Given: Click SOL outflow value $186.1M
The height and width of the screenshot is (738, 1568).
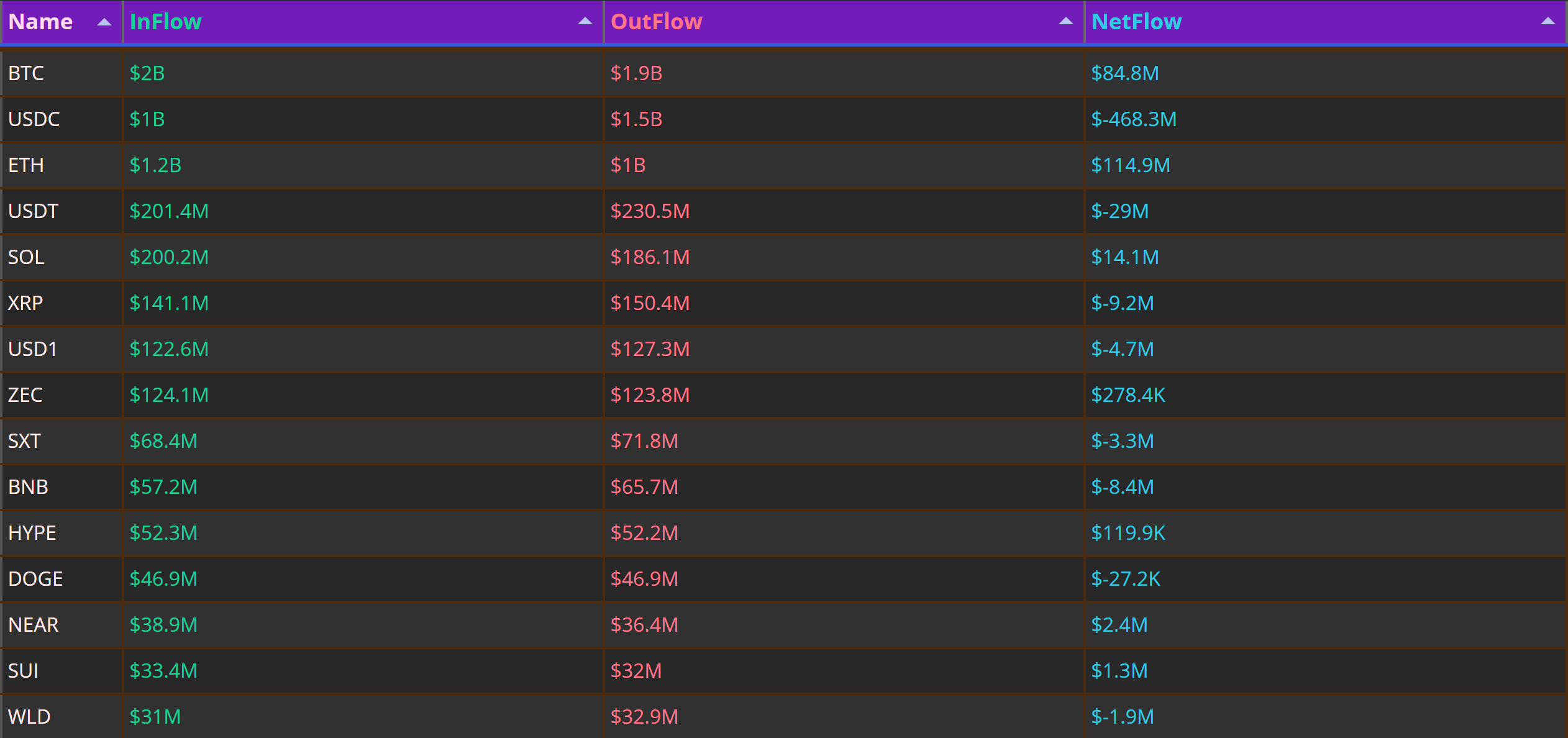Looking at the screenshot, I should click(650, 257).
